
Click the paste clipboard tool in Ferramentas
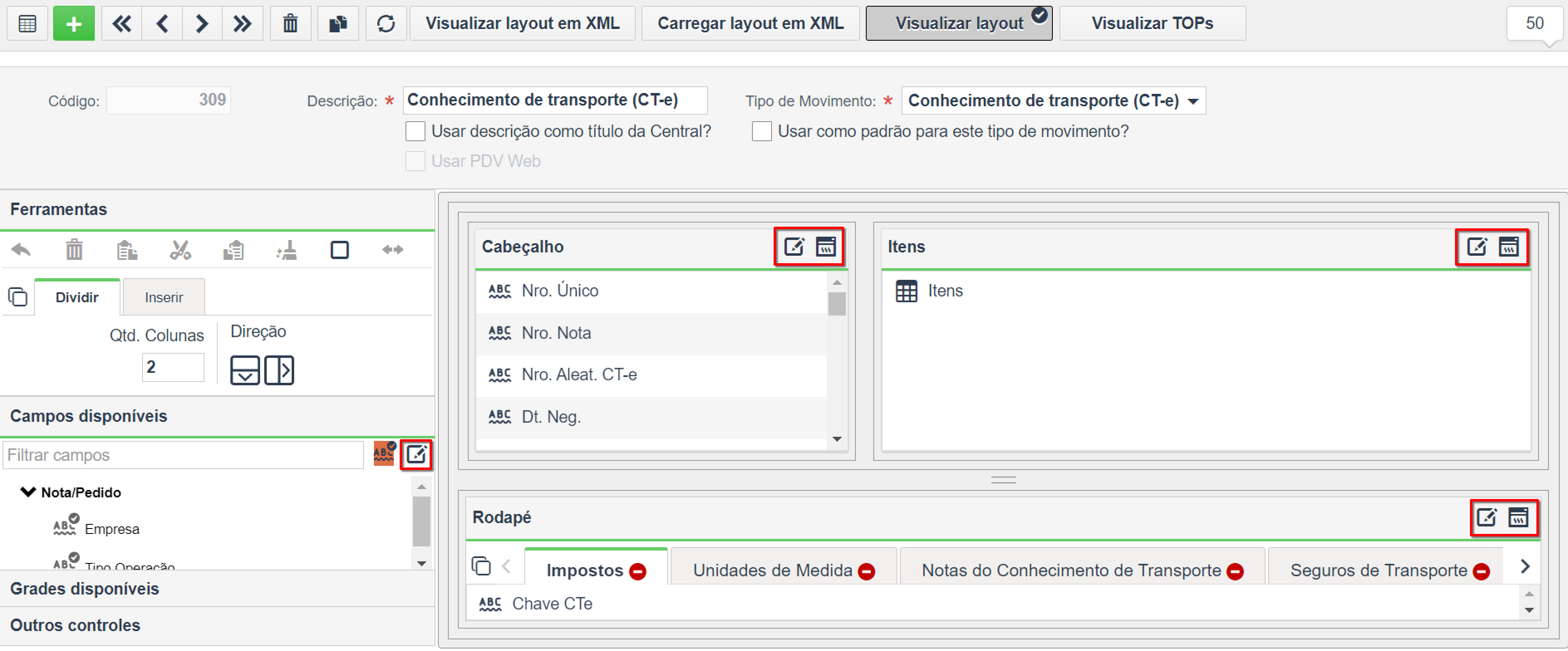click(234, 250)
